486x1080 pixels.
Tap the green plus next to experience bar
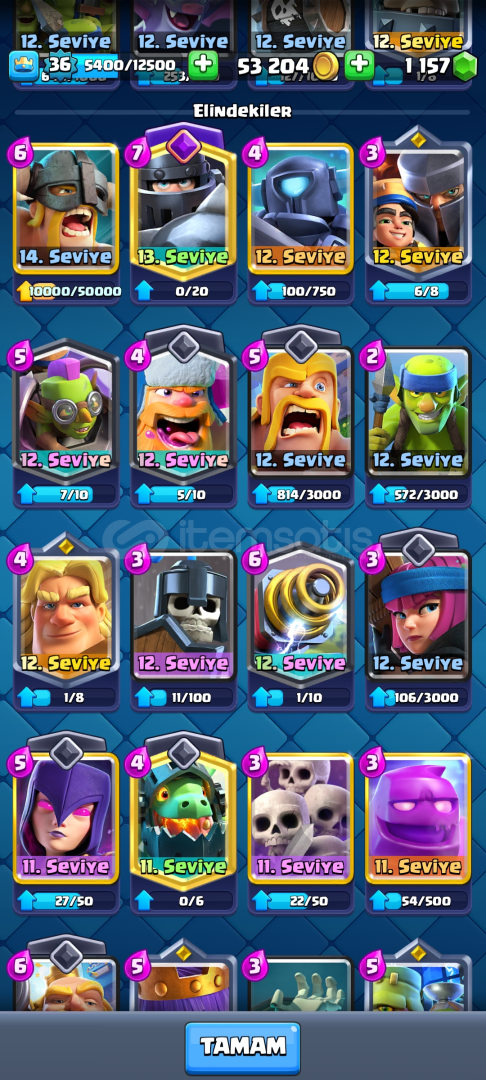pos(203,66)
